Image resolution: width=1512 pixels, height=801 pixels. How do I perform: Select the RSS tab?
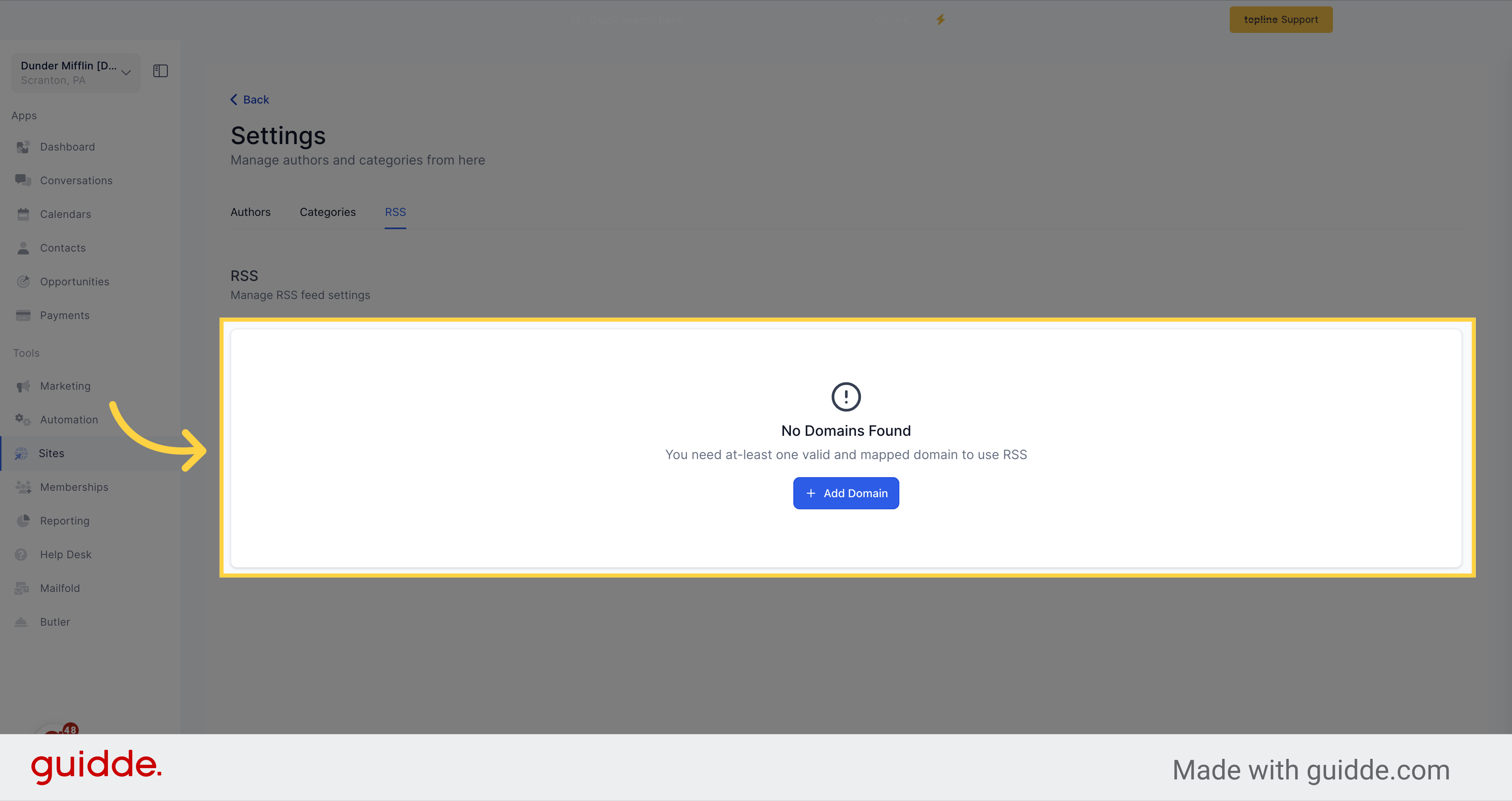[x=395, y=212]
